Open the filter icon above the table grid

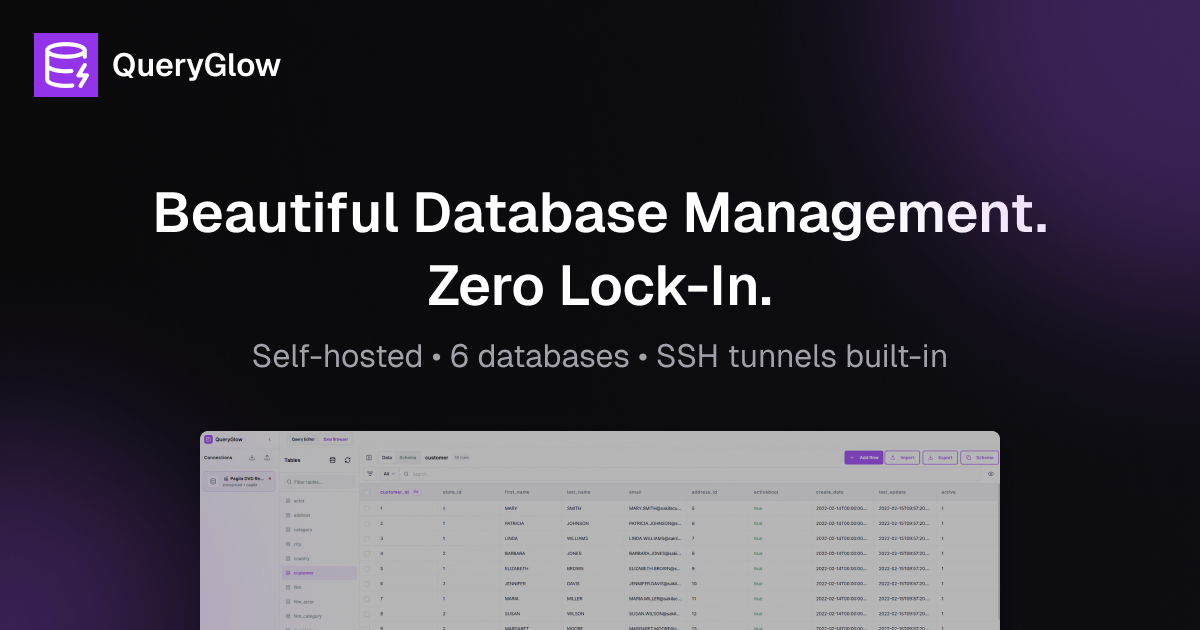[370, 474]
